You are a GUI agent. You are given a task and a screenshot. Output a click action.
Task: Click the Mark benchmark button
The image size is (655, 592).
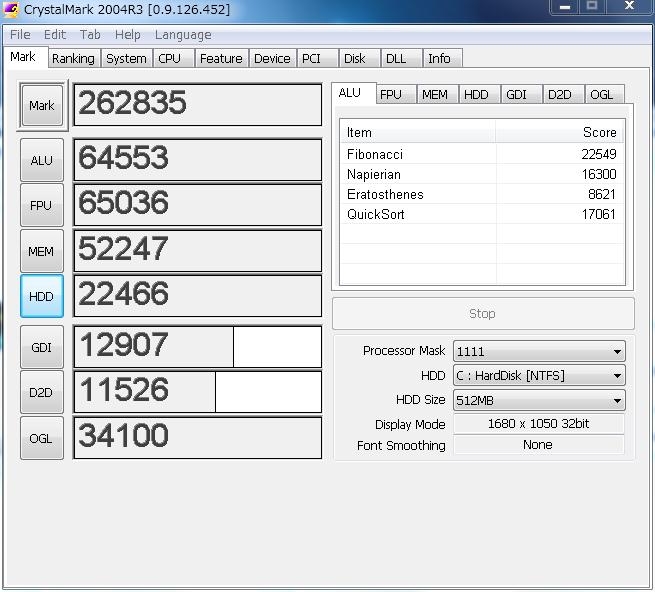(x=42, y=105)
